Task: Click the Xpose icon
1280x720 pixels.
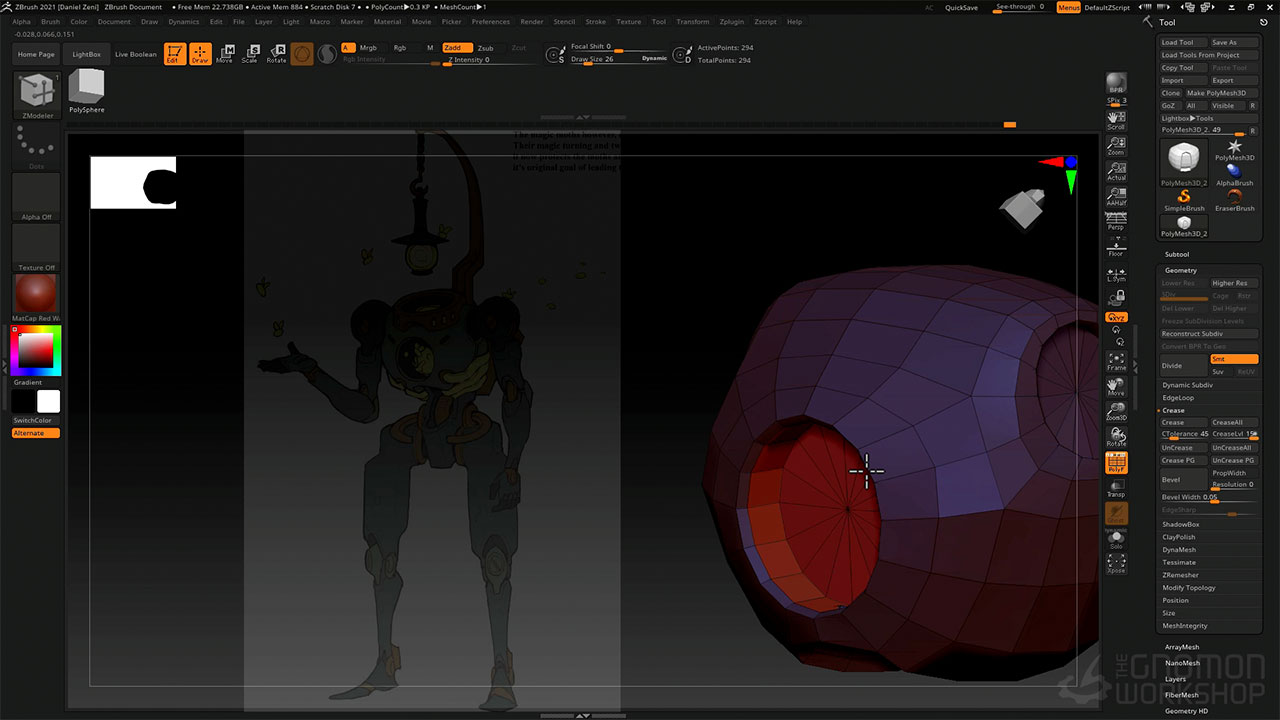Action: [1116, 564]
